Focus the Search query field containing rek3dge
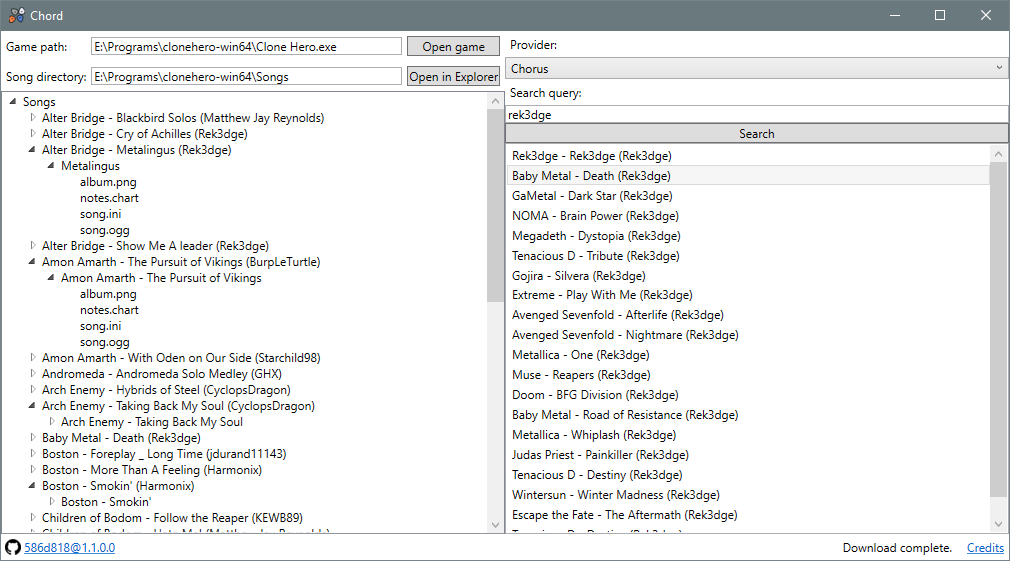Screen dimensions: 1010x561 (756, 115)
